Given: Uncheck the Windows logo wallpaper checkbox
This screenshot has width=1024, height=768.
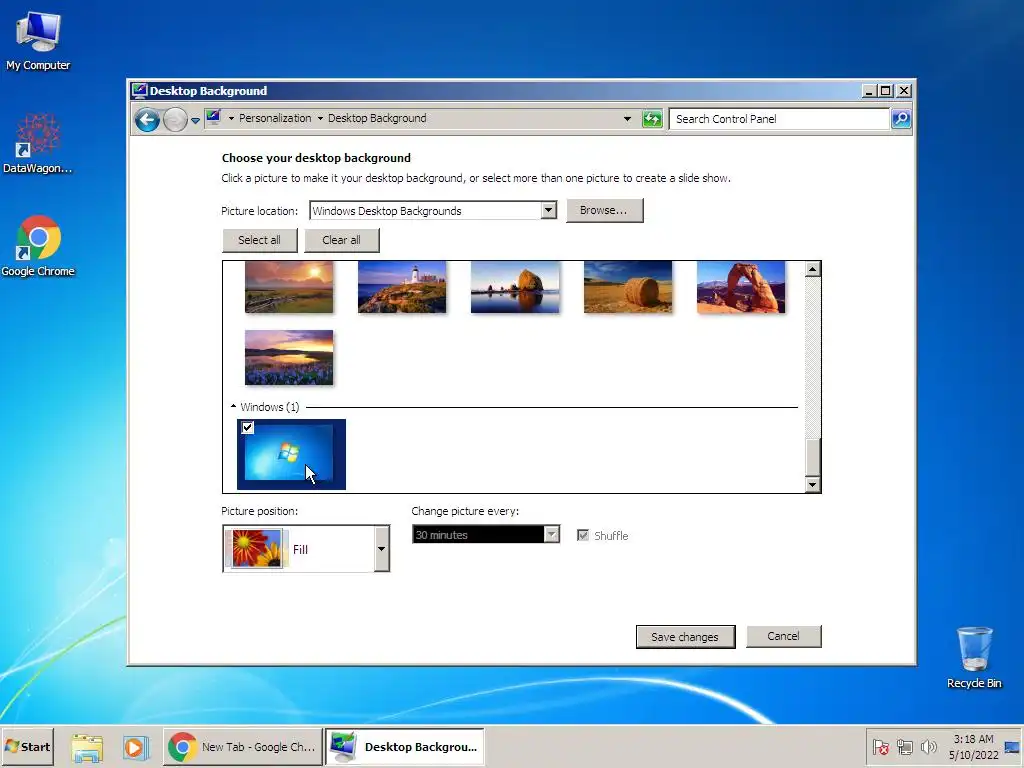Looking at the screenshot, I should pyautogui.click(x=248, y=428).
